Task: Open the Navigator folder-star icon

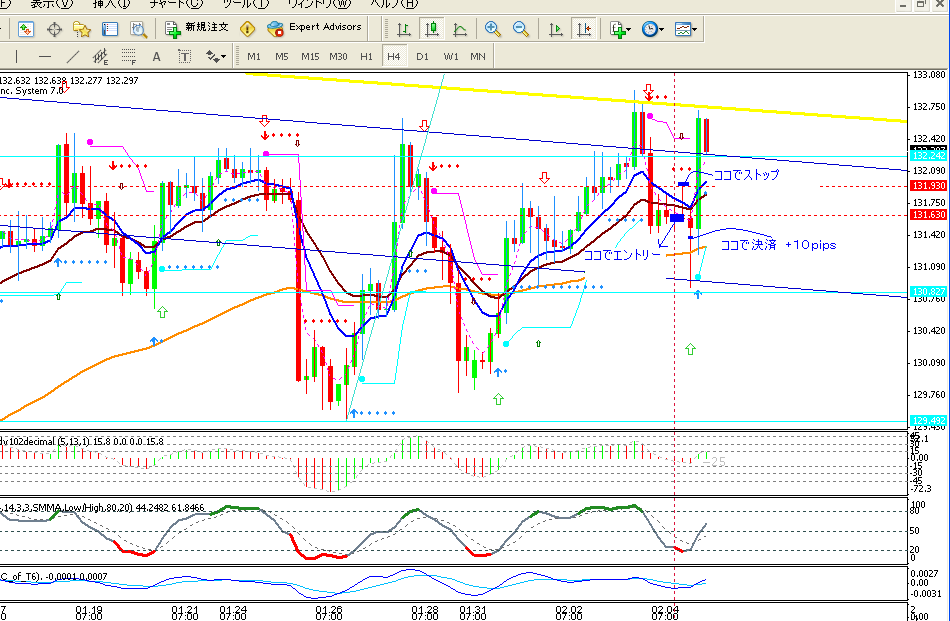Action: 82,29
